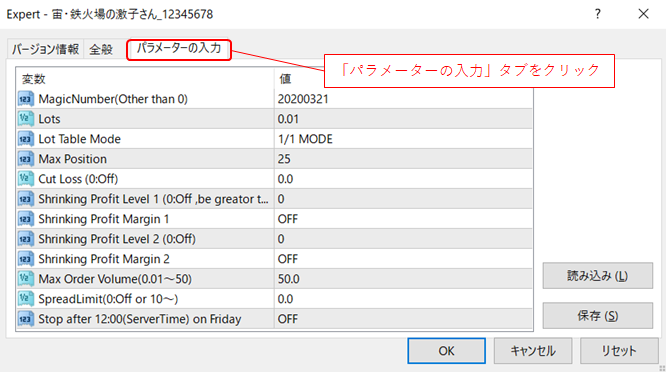Switch to the 全般 tab
The height and width of the screenshot is (372, 666).
coord(101,49)
